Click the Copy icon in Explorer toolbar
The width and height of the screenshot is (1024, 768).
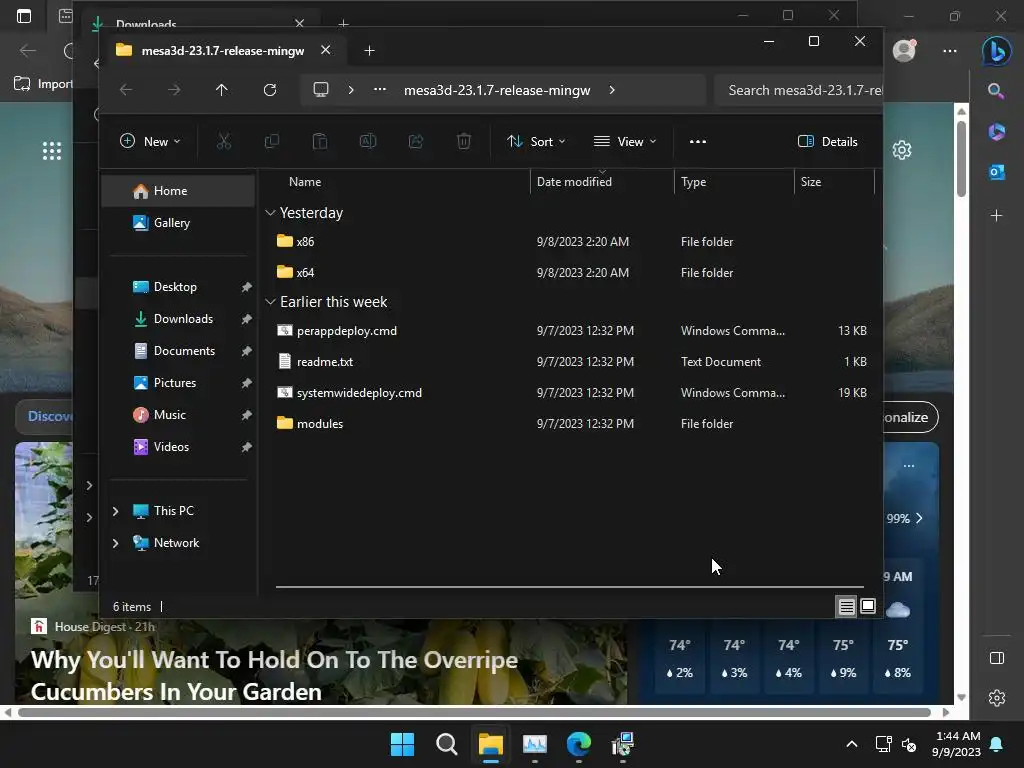272,141
